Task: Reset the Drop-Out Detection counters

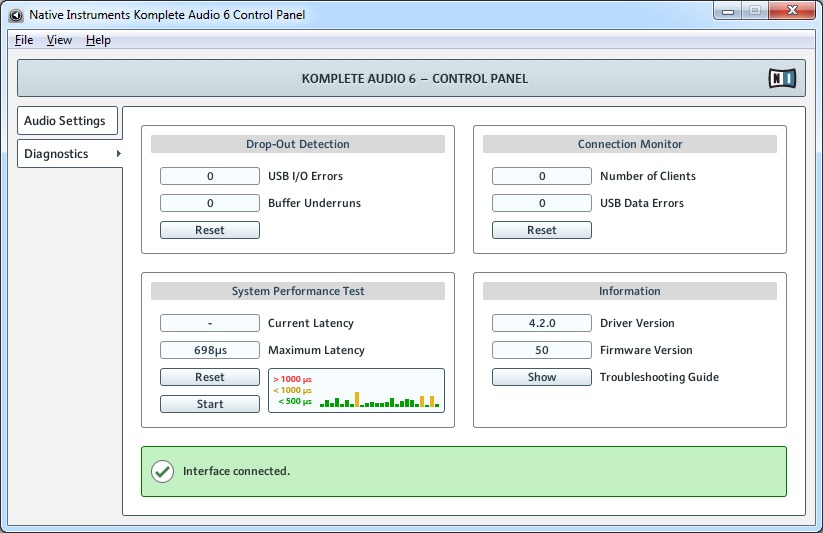Action: (x=210, y=230)
